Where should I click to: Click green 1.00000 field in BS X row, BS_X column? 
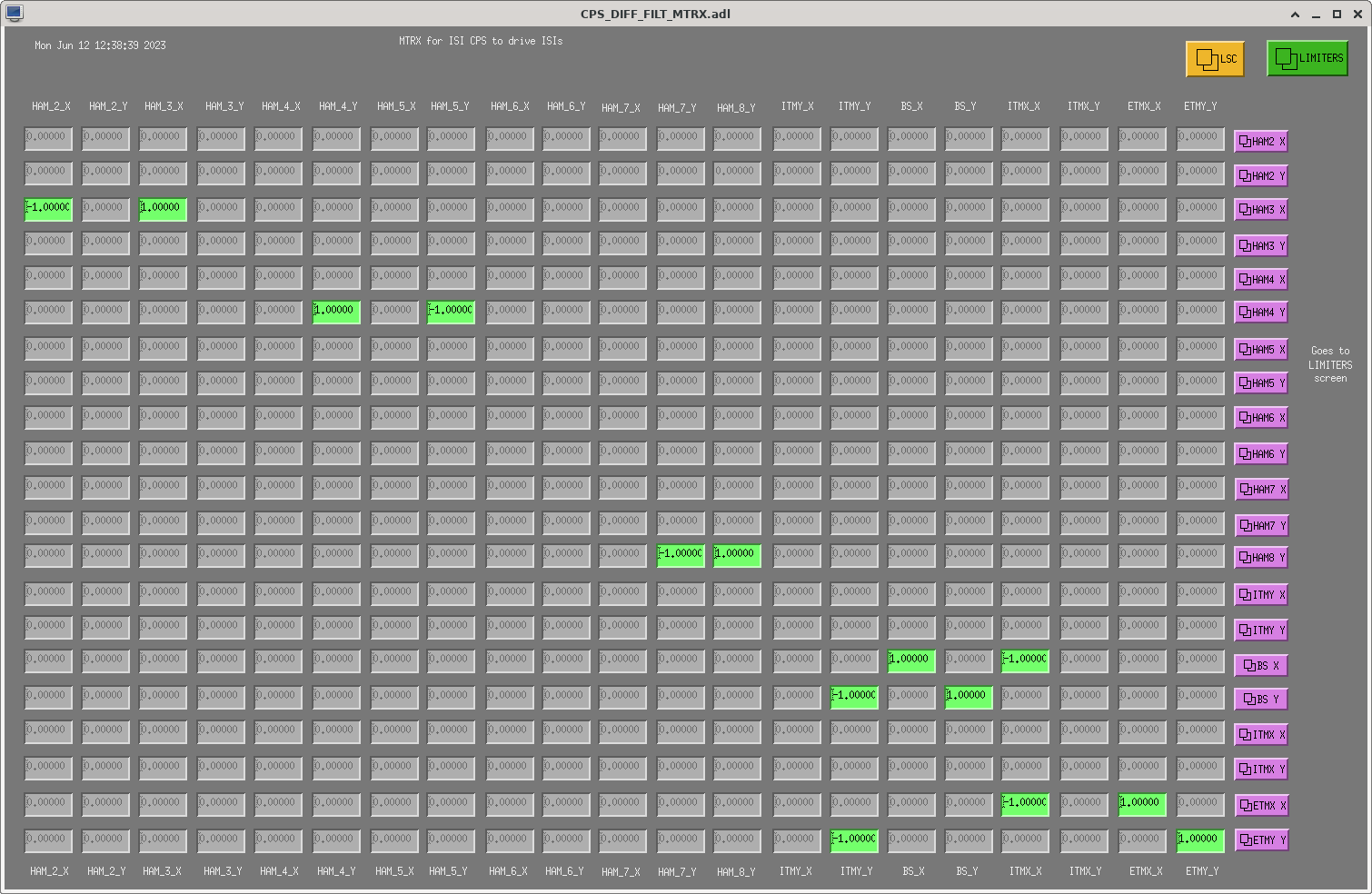pyautogui.click(x=911, y=661)
